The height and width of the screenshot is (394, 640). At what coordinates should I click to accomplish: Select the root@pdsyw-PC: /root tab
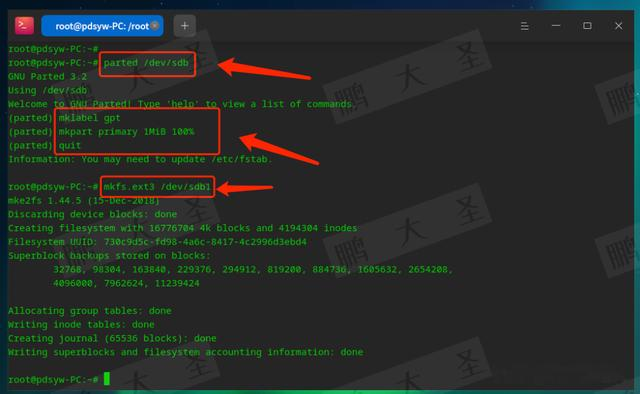102,26
